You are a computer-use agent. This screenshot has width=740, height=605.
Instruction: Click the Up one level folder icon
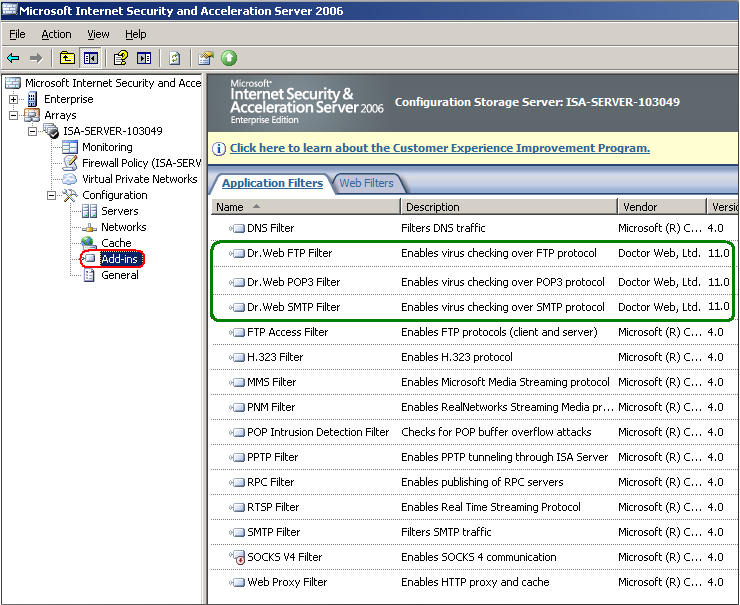[67, 58]
